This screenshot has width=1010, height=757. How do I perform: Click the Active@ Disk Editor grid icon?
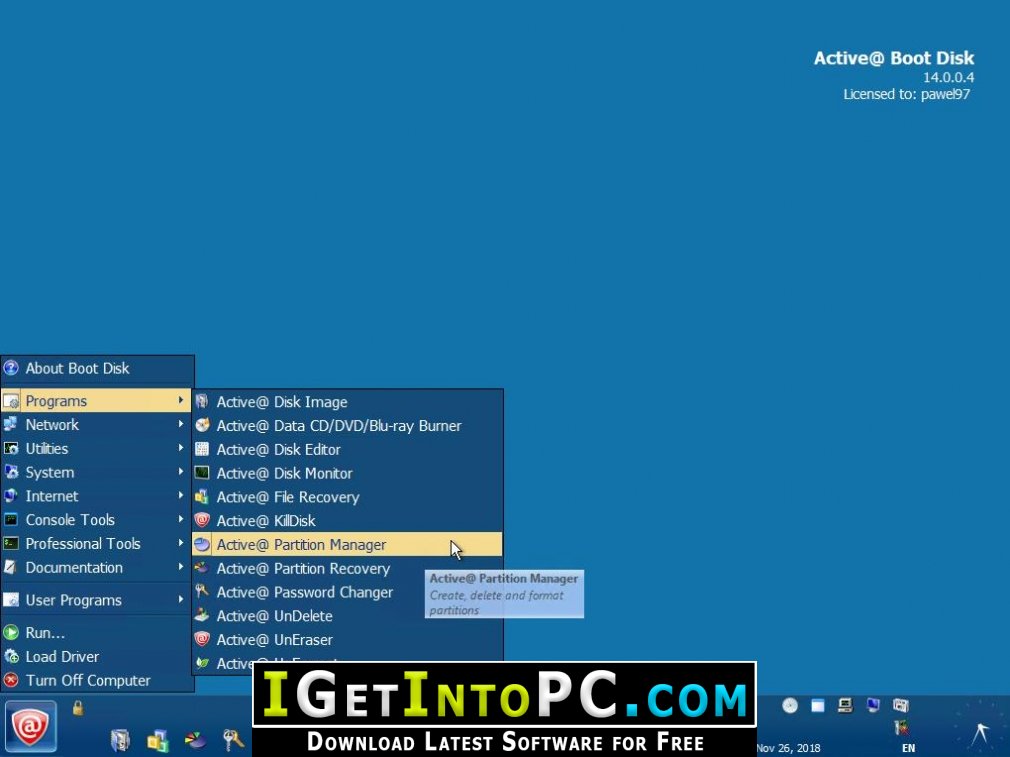coord(202,448)
